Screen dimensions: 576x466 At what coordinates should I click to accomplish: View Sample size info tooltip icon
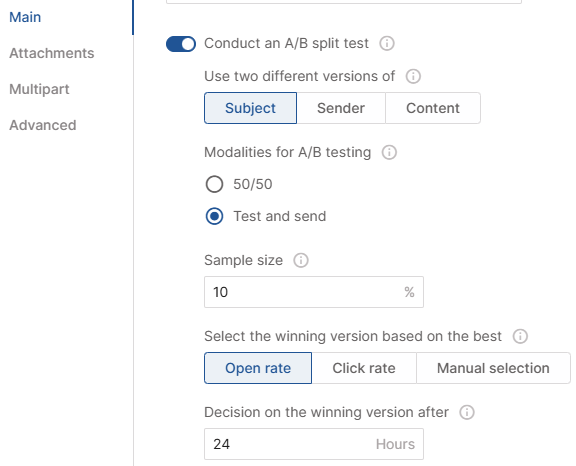301,260
